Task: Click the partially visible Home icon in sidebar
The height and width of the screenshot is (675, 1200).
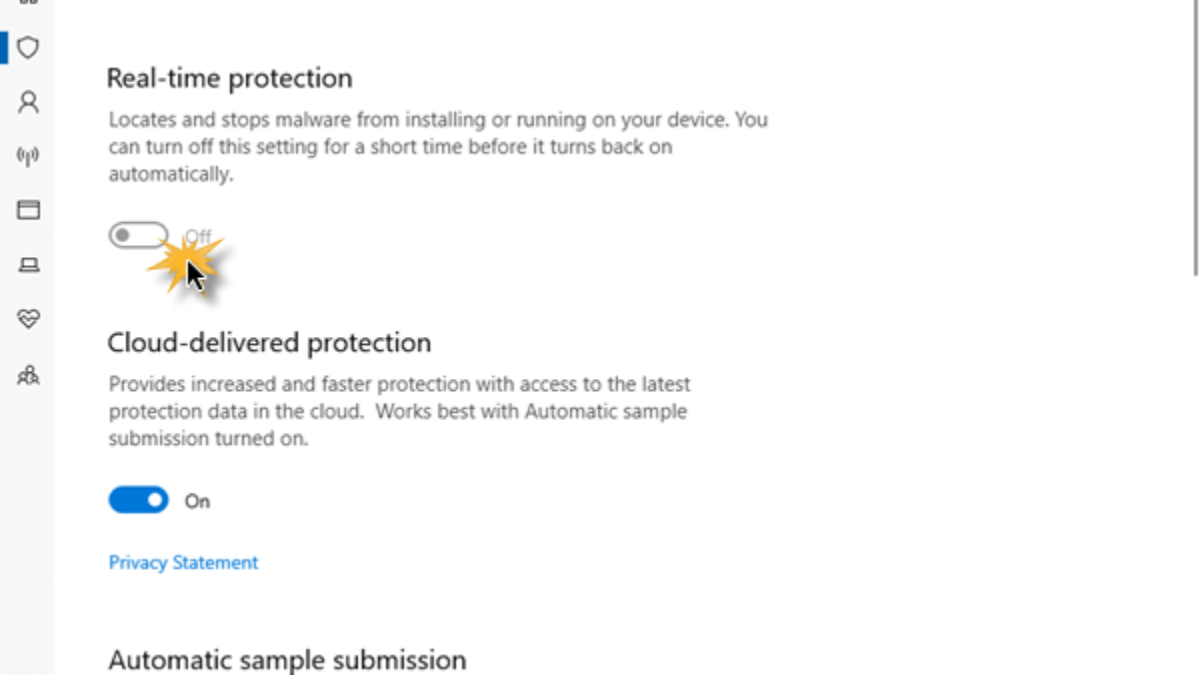Action: (28, 3)
